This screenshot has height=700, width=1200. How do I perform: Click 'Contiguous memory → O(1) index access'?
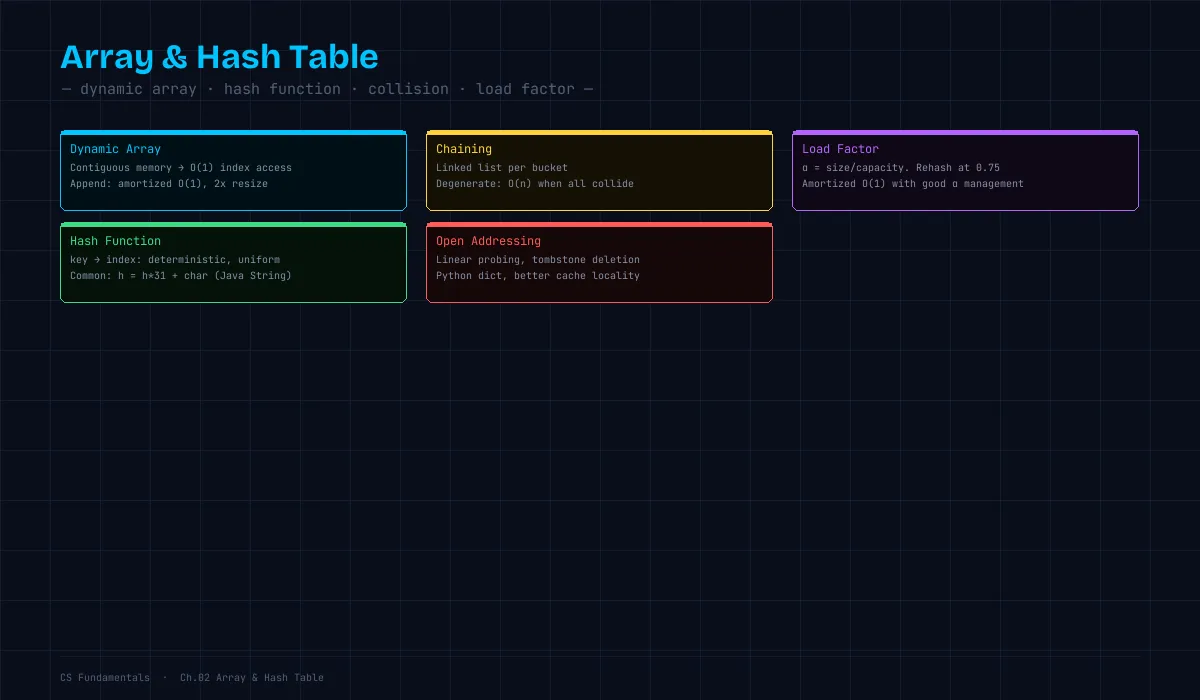[181, 168]
